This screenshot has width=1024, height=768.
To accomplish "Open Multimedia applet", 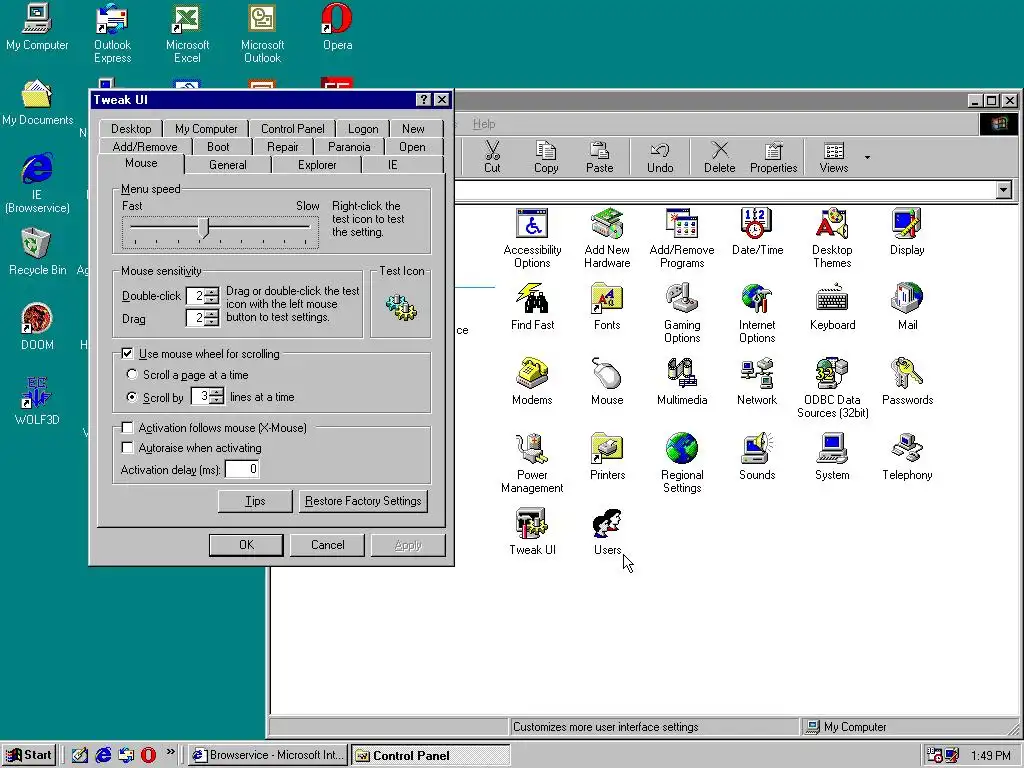I will pyautogui.click(x=682, y=382).
